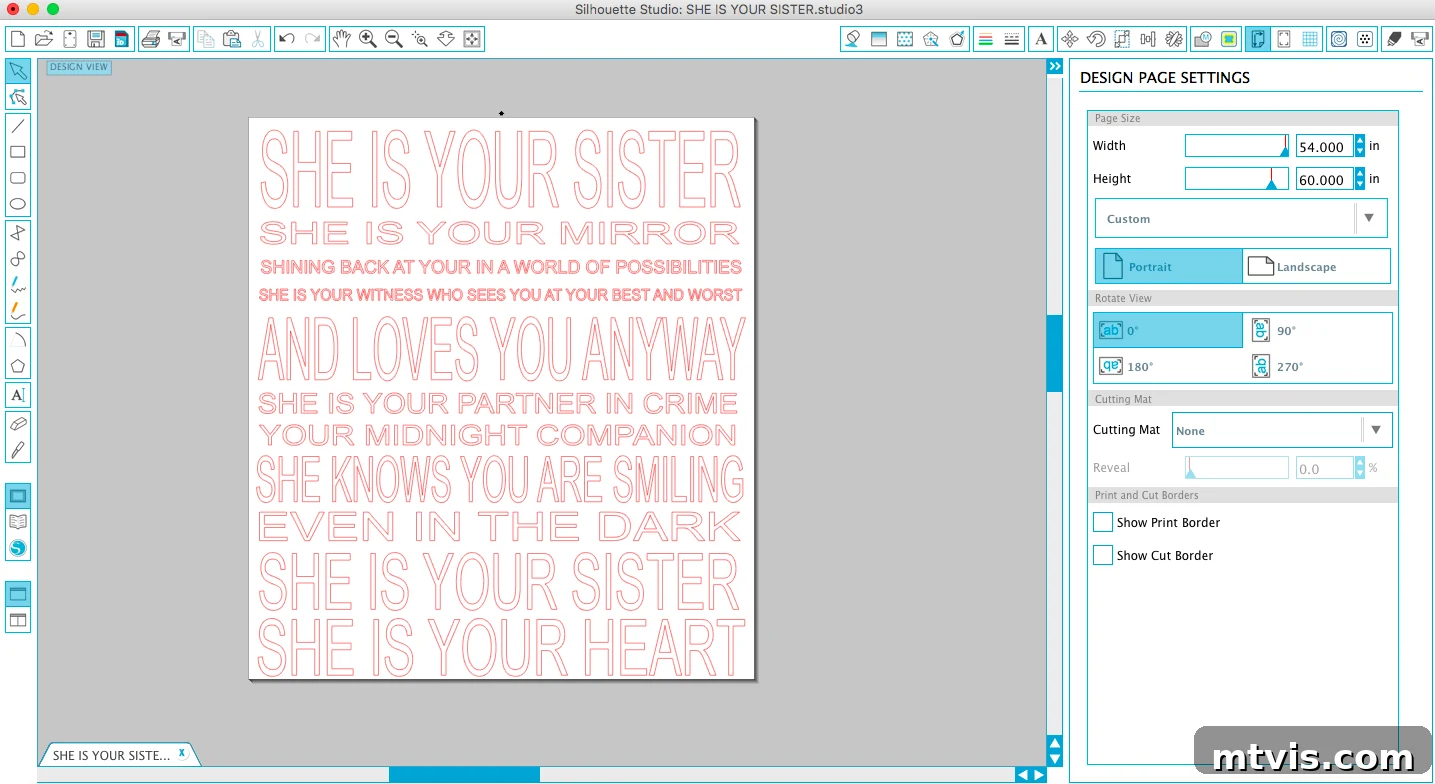This screenshot has width=1435, height=784.
Task: Click the Copy icon in toolbar
Action: click(205, 39)
